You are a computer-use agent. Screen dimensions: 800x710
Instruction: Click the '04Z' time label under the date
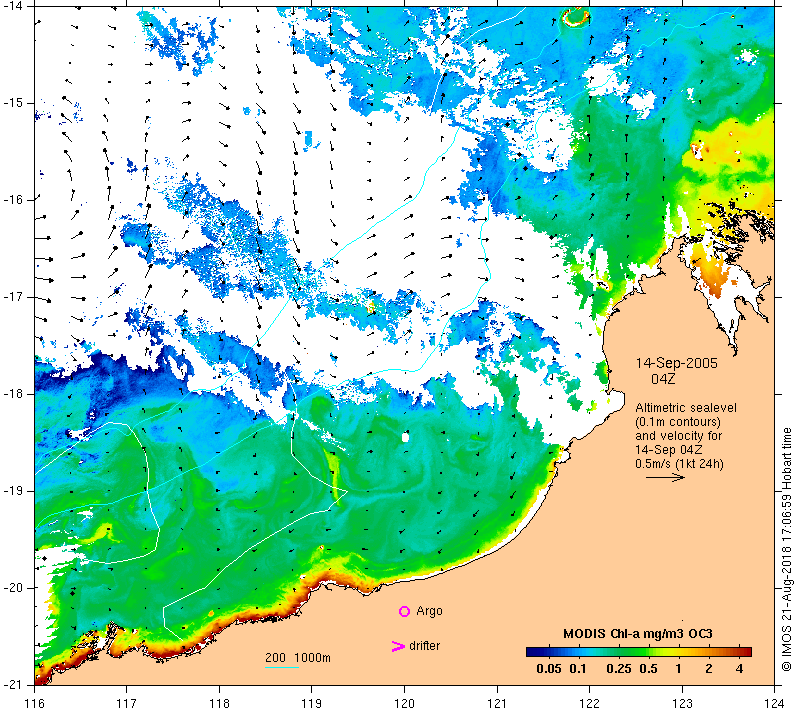663,379
